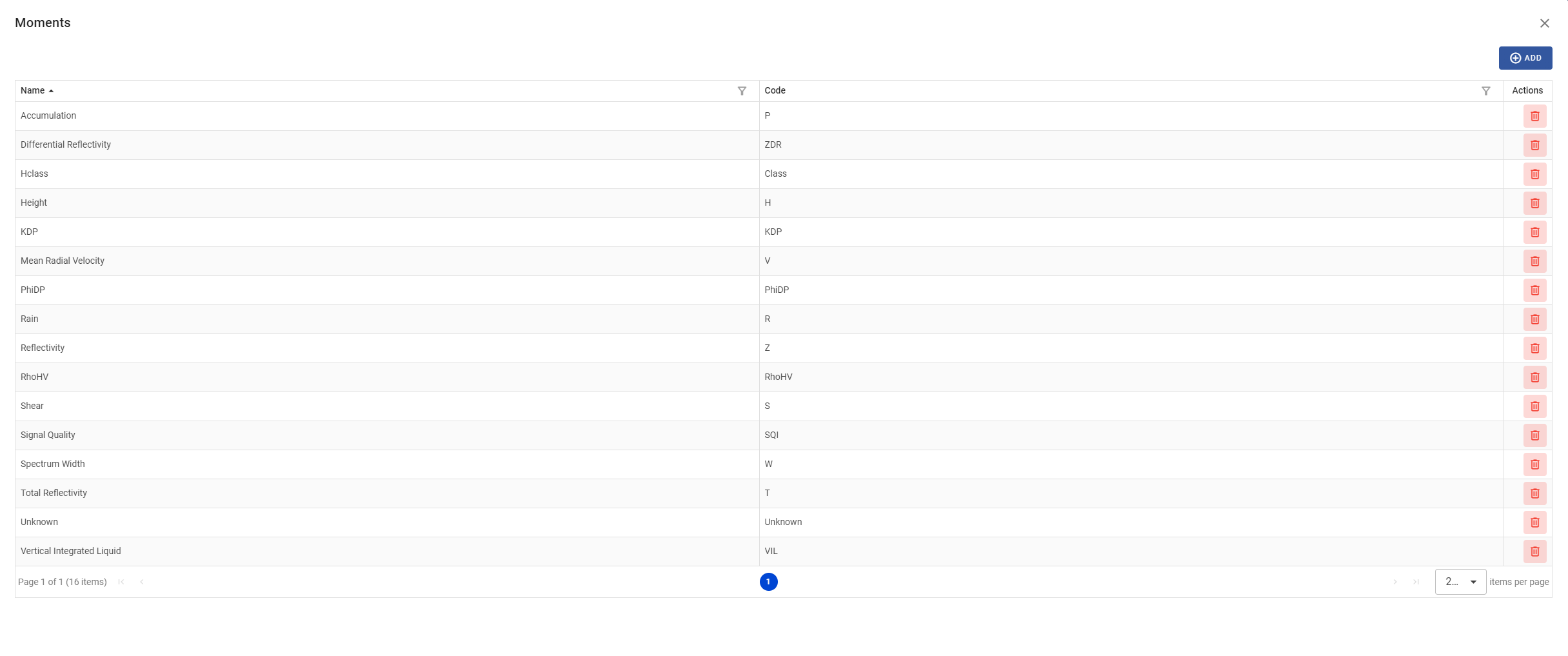Delete the Unknown moment row

pyautogui.click(x=1534, y=522)
